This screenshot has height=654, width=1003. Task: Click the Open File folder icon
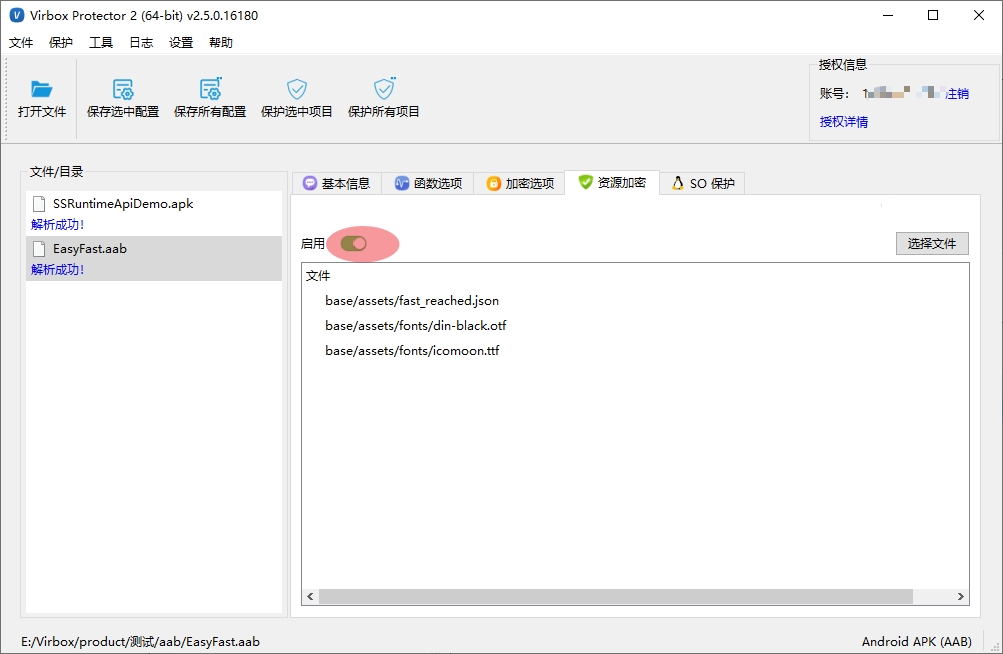[41, 90]
